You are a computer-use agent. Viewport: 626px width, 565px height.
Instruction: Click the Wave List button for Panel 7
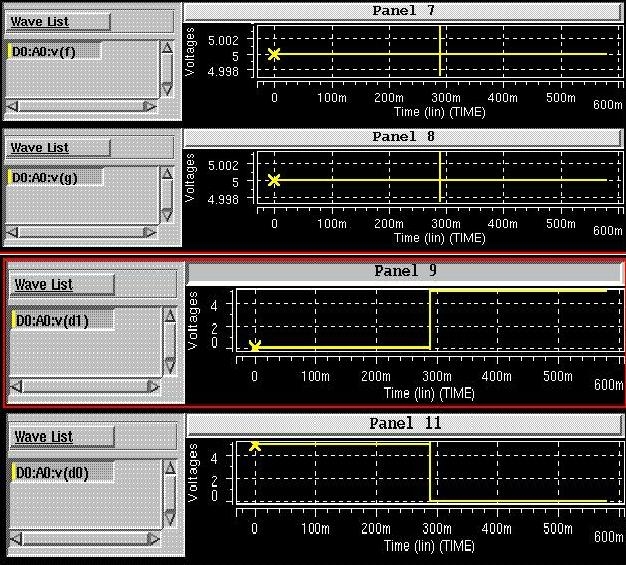click(x=58, y=22)
